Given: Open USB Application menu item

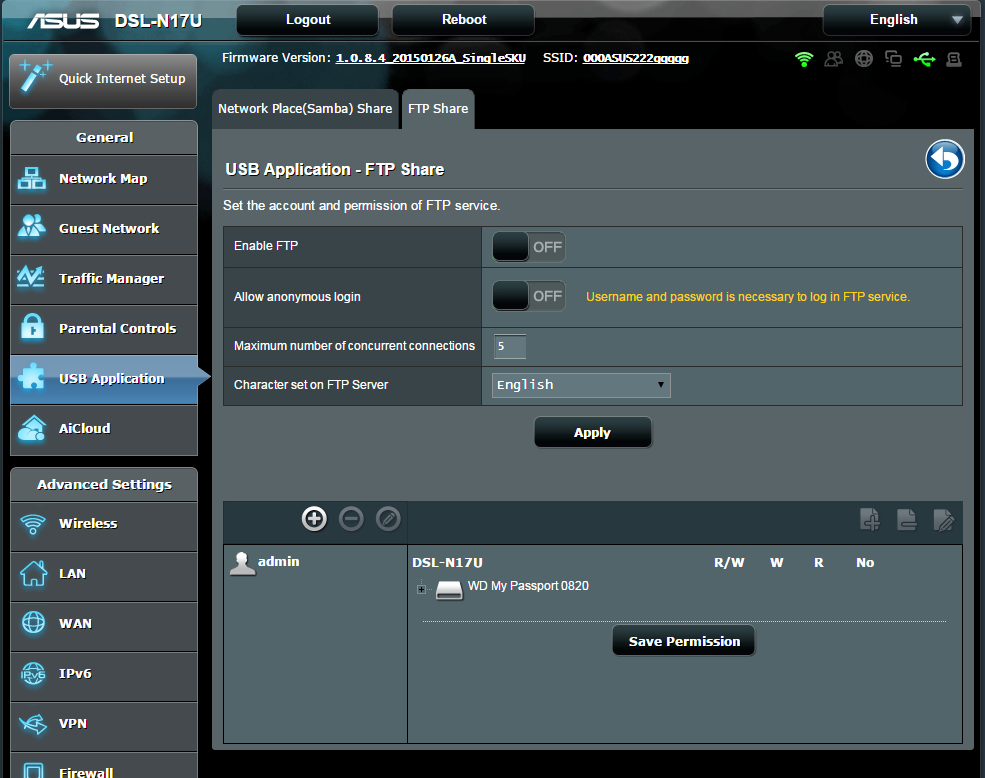Looking at the screenshot, I should pos(104,379).
